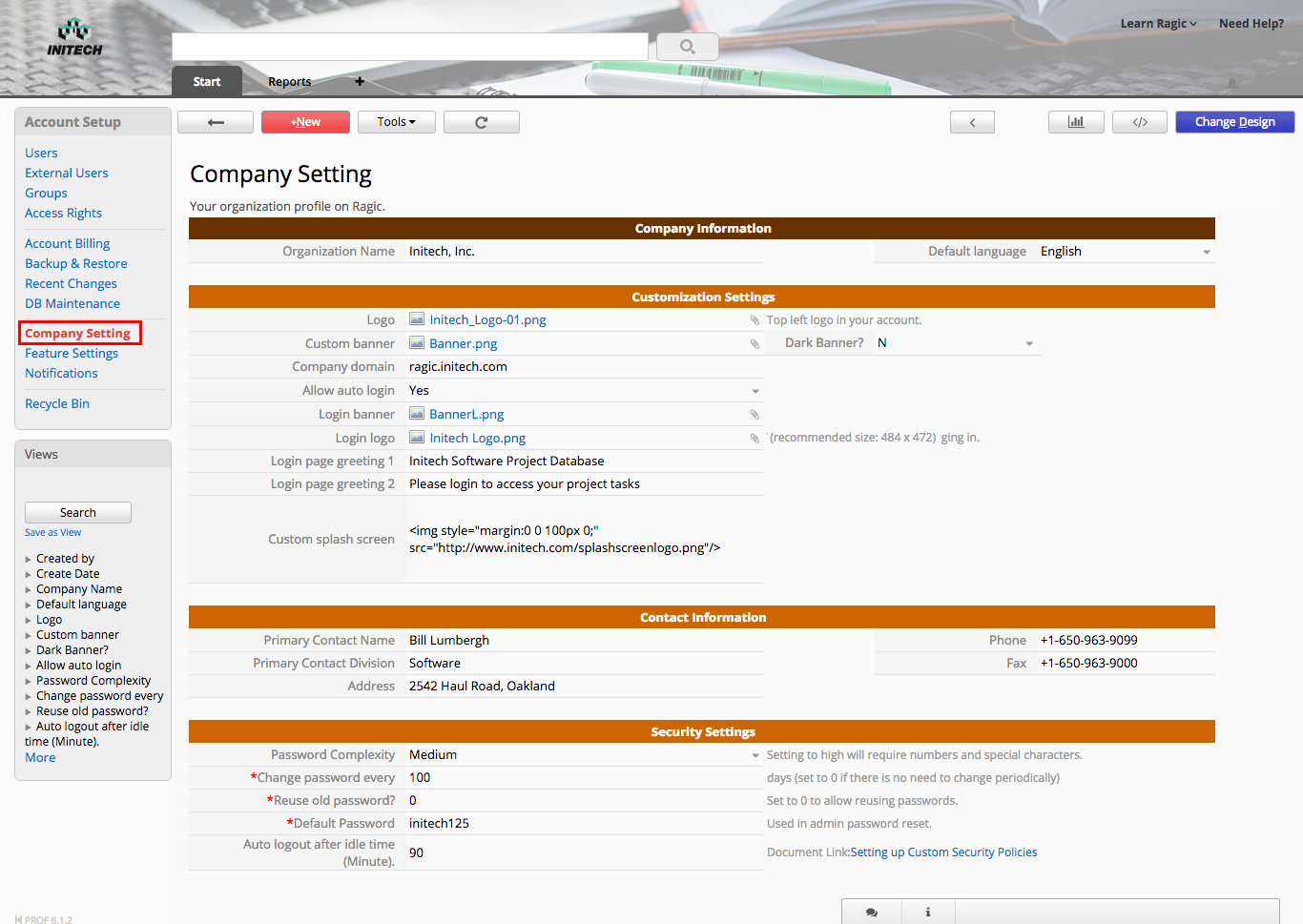Open Account Billing in the sidebar
The height and width of the screenshot is (924, 1303).
[x=67, y=243]
